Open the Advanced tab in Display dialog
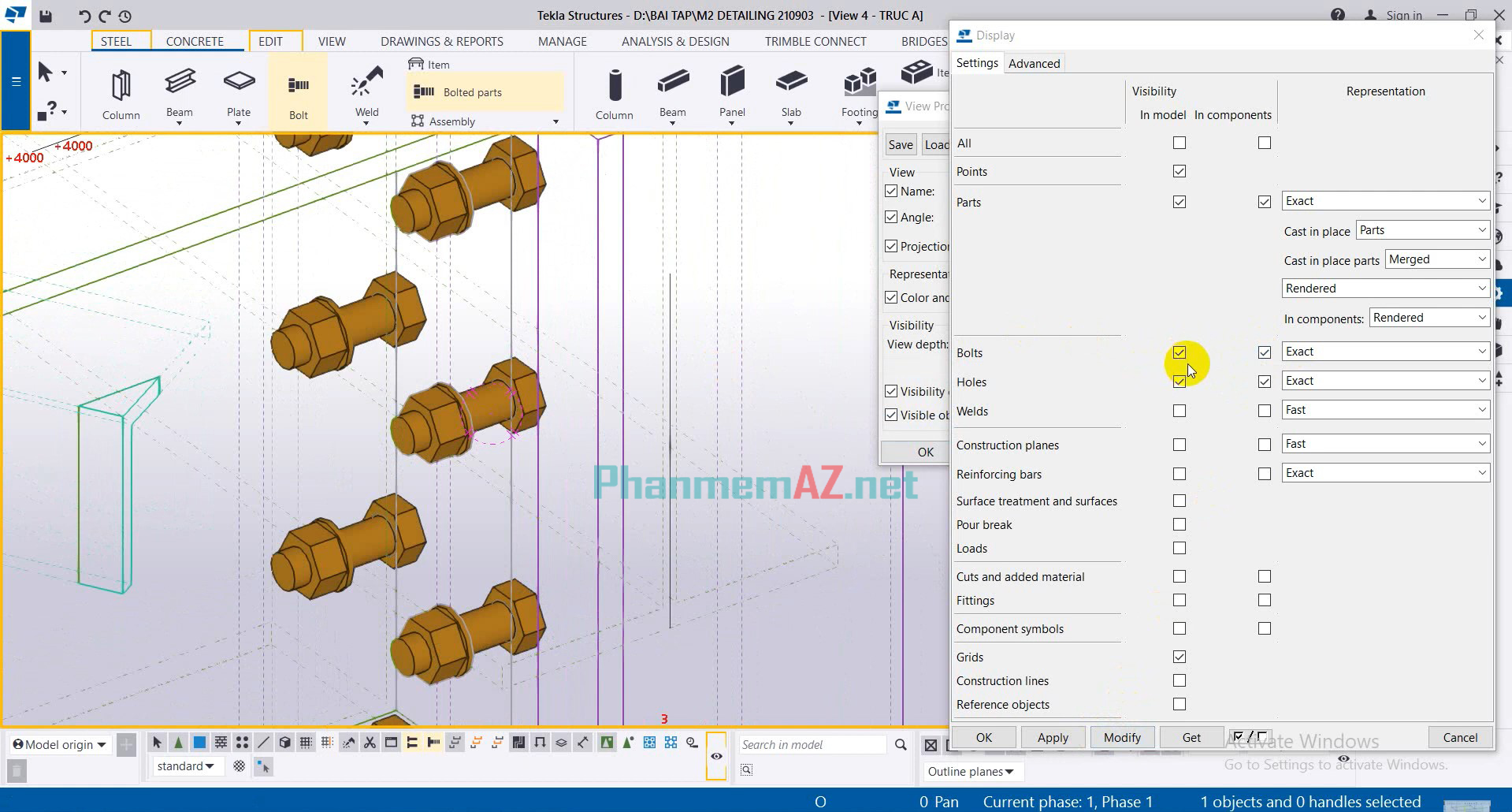The height and width of the screenshot is (812, 1512). point(1034,63)
